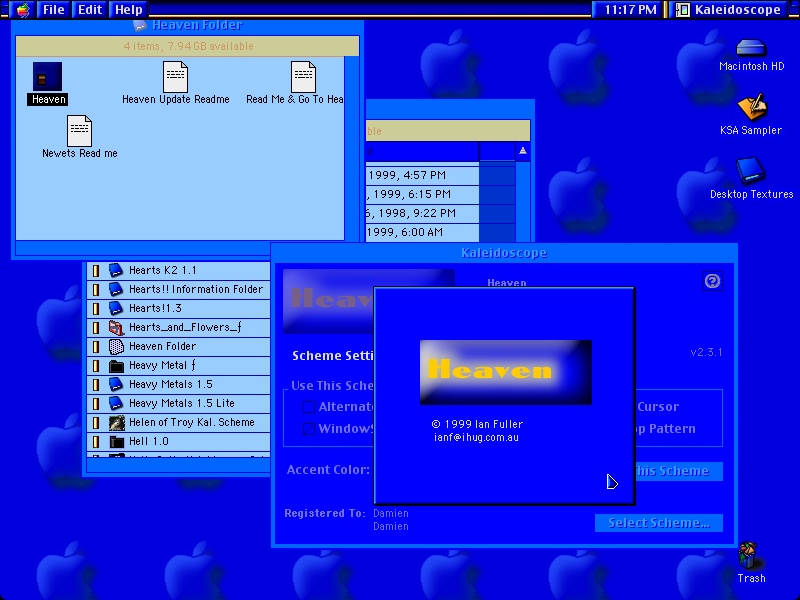Toggle the WindowShade checkbox in Kaleidoscope
The image size is (800, 600).
[x=309, y=429]
